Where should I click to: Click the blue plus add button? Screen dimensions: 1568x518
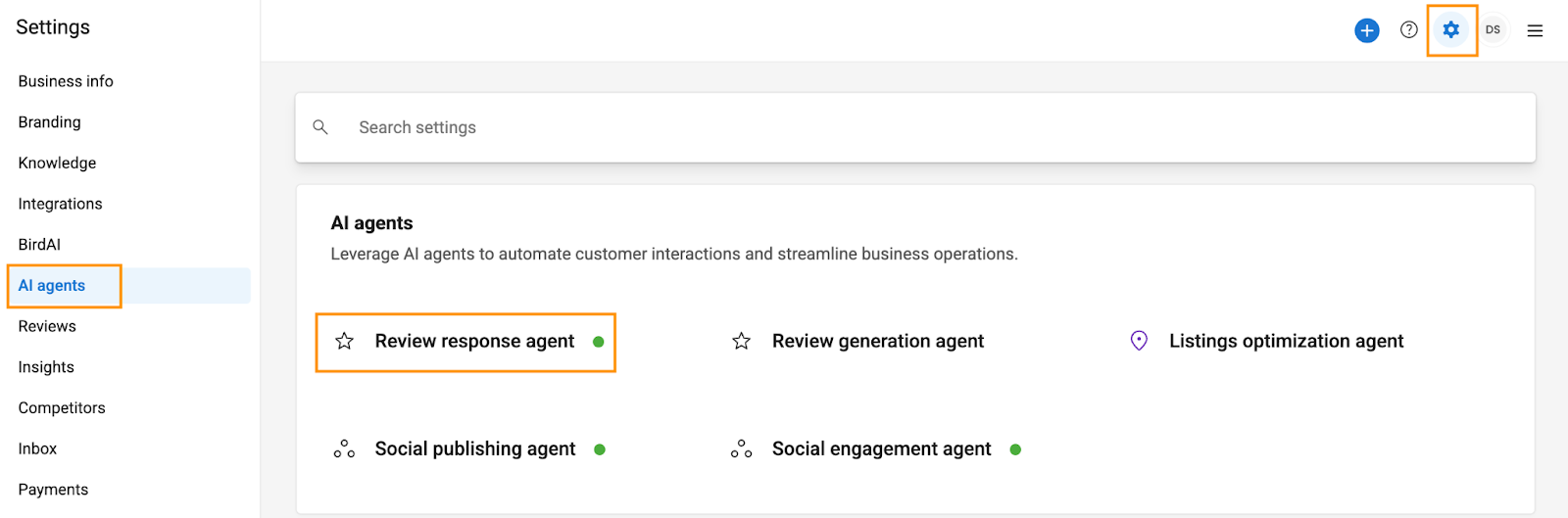[x=1366, y=30]
